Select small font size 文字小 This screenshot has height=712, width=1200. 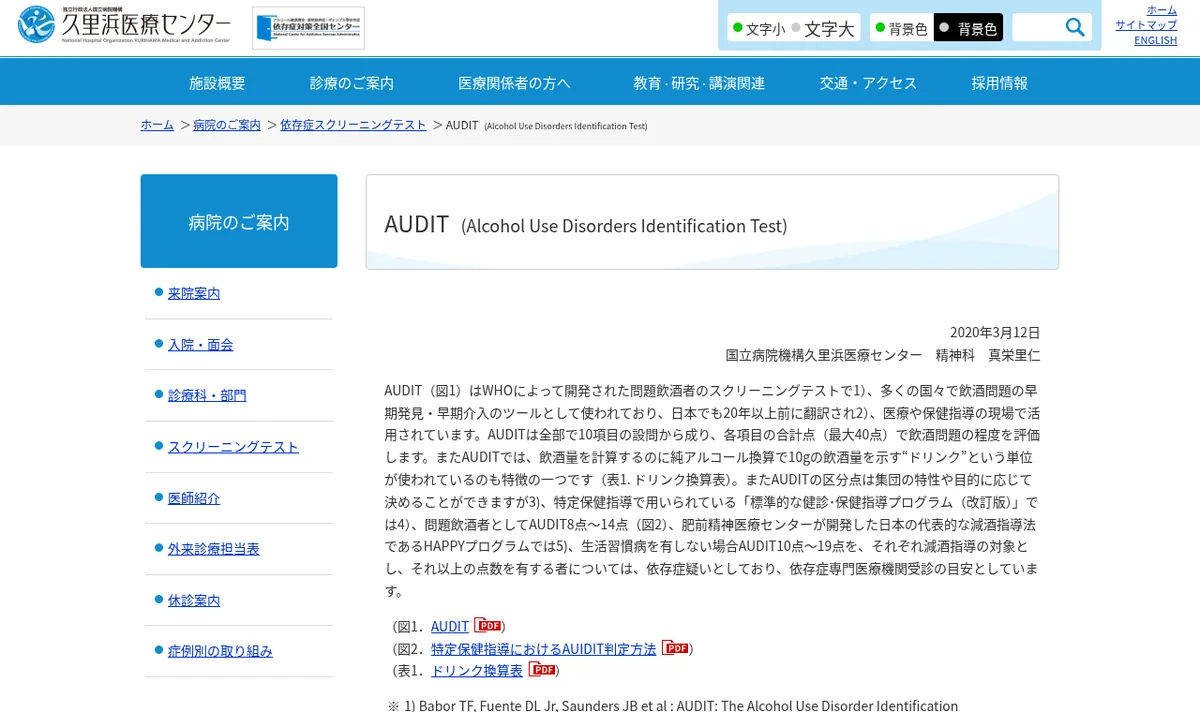pos(759,29)
